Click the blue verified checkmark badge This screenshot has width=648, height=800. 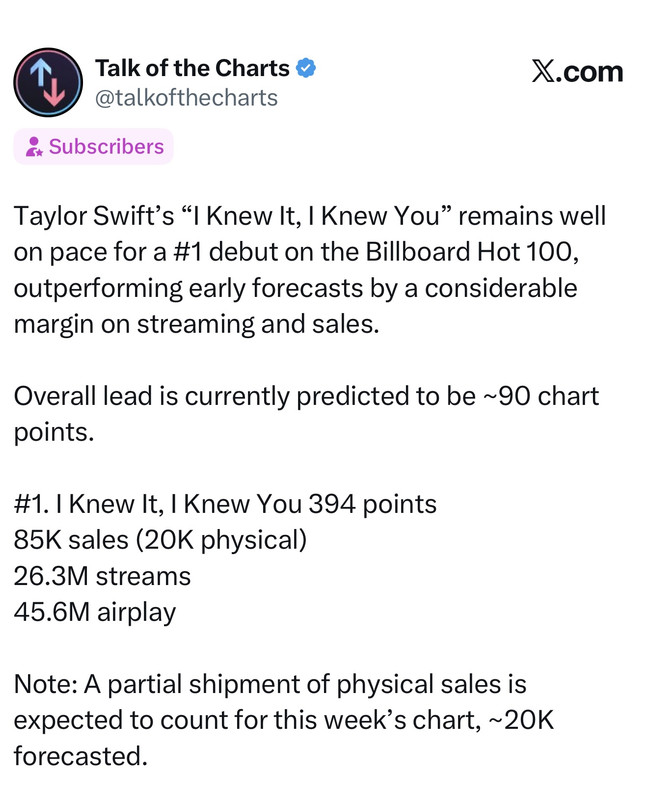coord(306,68)
